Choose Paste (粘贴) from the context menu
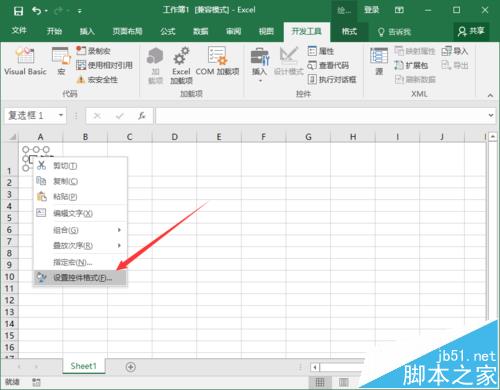 tap(80, 196)
